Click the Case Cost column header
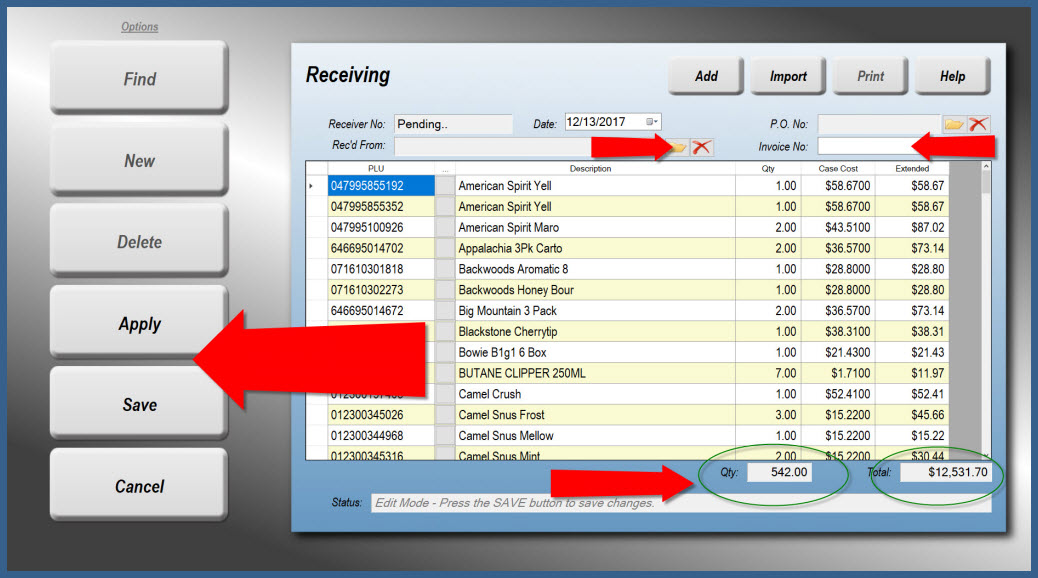The image size is (1038, 578). 838,169
